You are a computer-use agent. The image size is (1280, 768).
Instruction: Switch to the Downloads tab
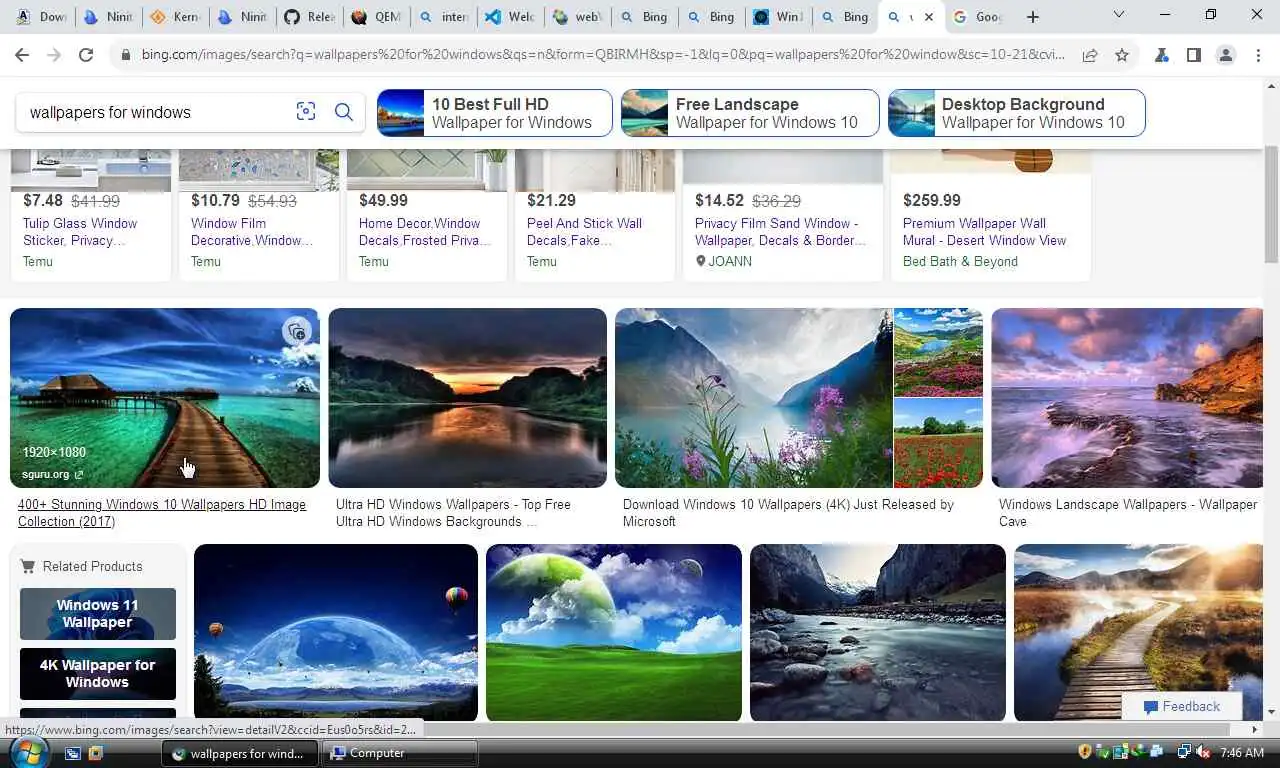point(41,17)
